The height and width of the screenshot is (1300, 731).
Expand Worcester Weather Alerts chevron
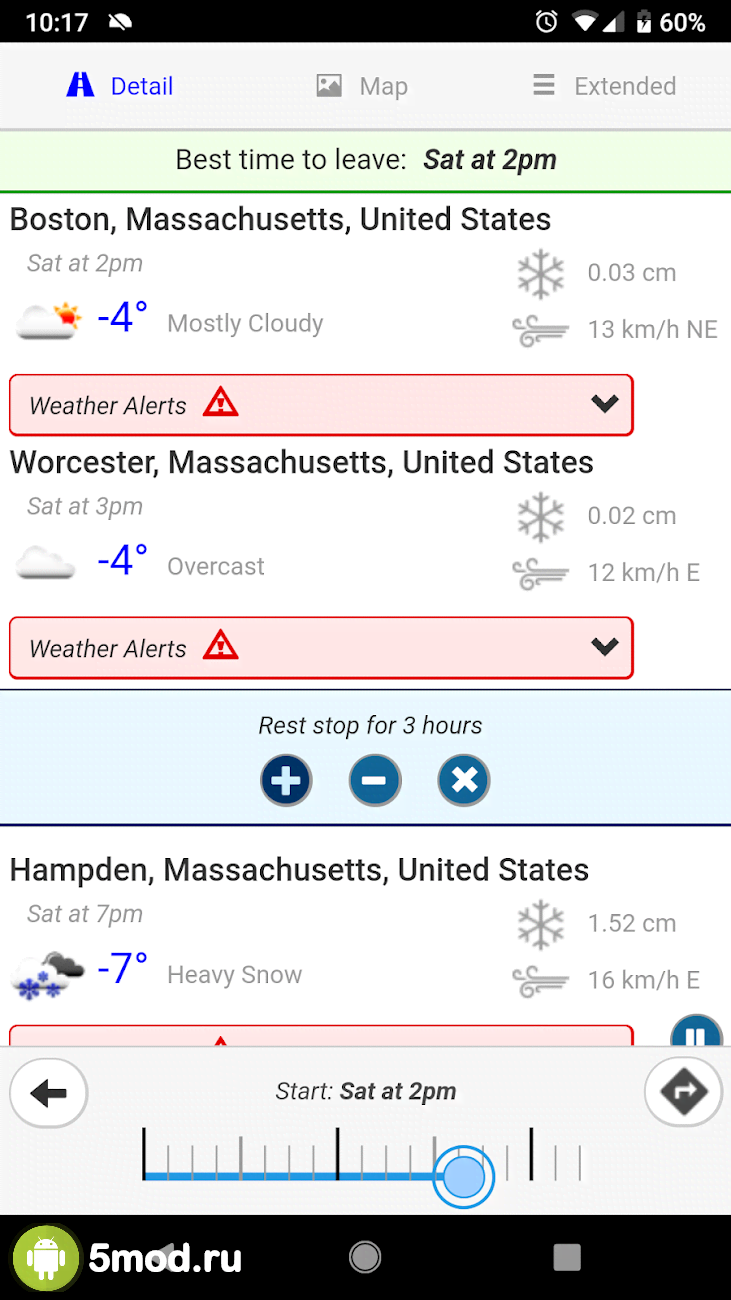[x=605, y=647]
